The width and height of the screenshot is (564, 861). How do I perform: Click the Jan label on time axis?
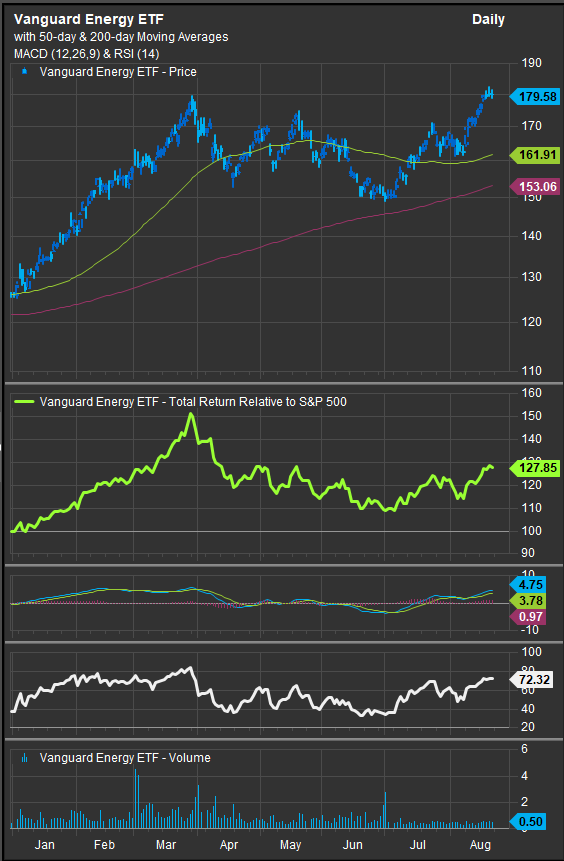pyautogui.click(x=44, y=845)
